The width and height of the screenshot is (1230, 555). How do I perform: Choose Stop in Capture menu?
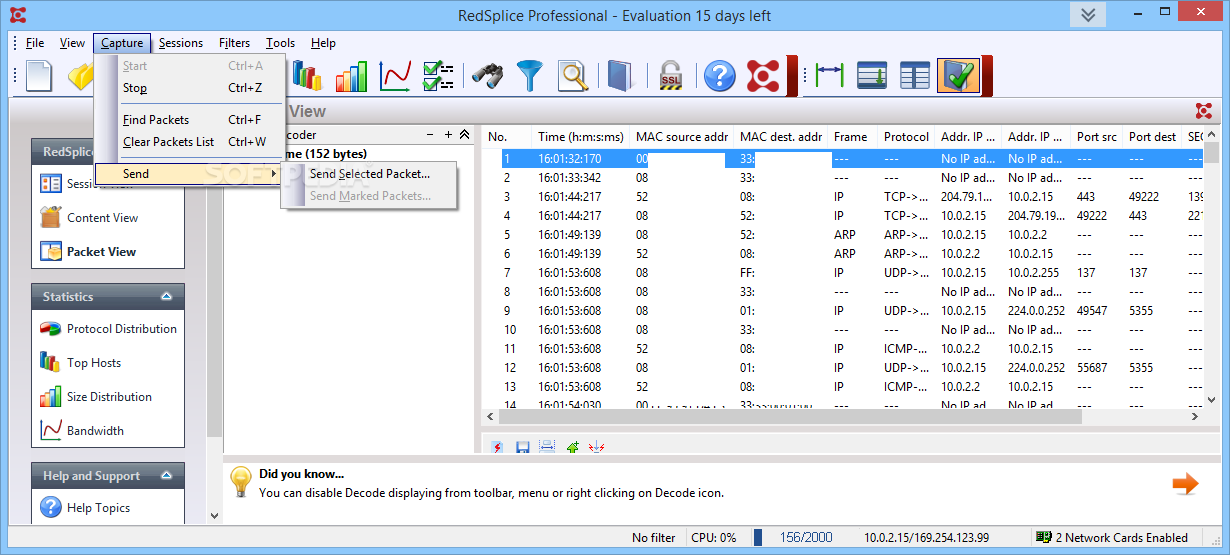[x=190, y=88]
